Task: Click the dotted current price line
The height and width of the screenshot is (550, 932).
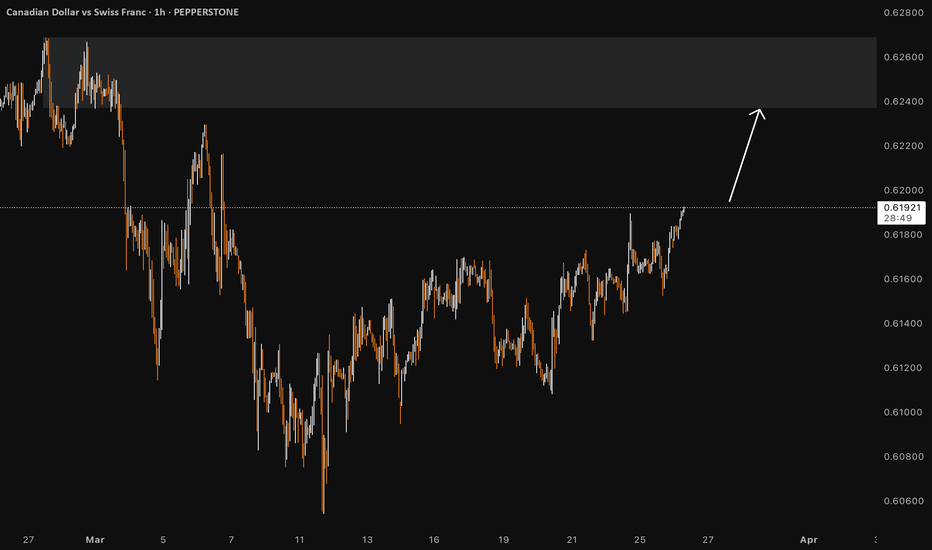Action: 438,208
